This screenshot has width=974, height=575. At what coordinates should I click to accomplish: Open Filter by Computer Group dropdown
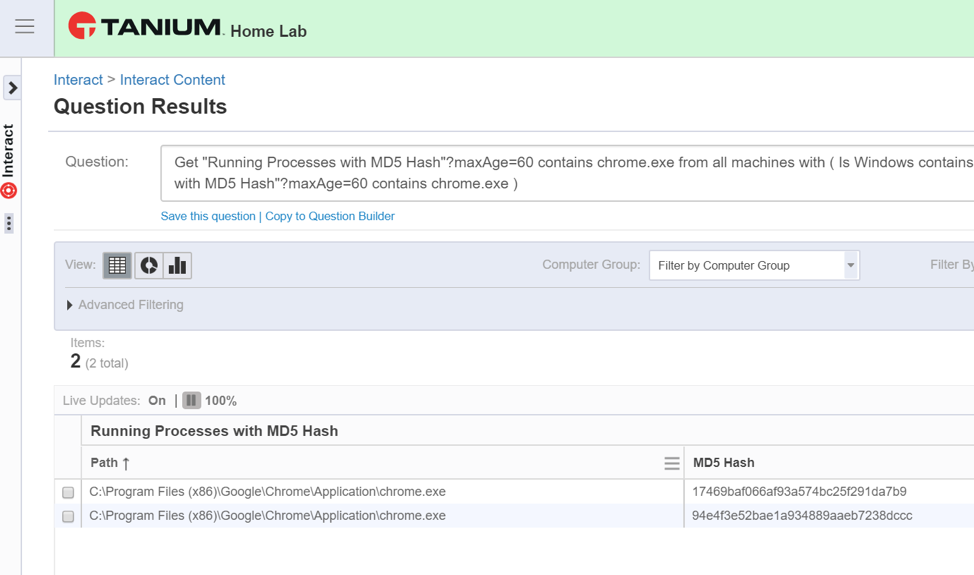pos(753,265)
